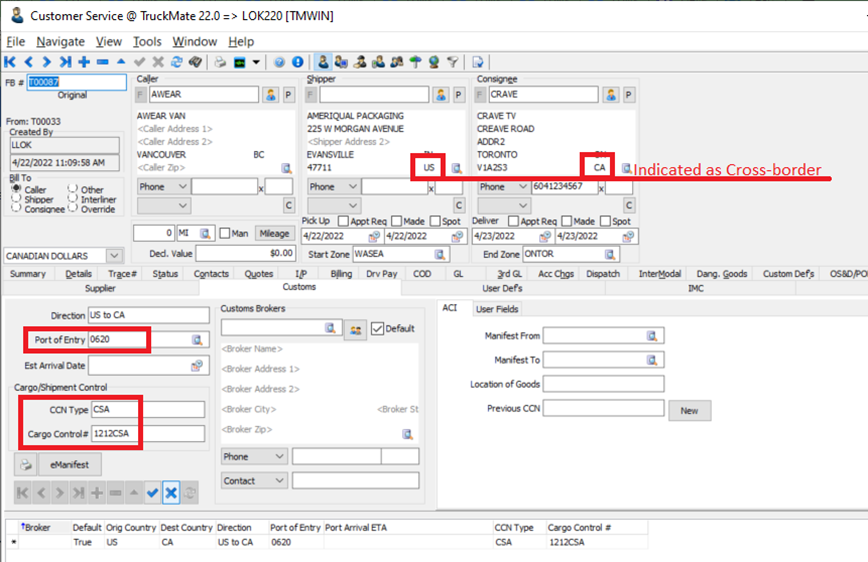Uncheck the Default broker checkbox
The width and height of the screenshot is (868, 562).
coord(377,328)
